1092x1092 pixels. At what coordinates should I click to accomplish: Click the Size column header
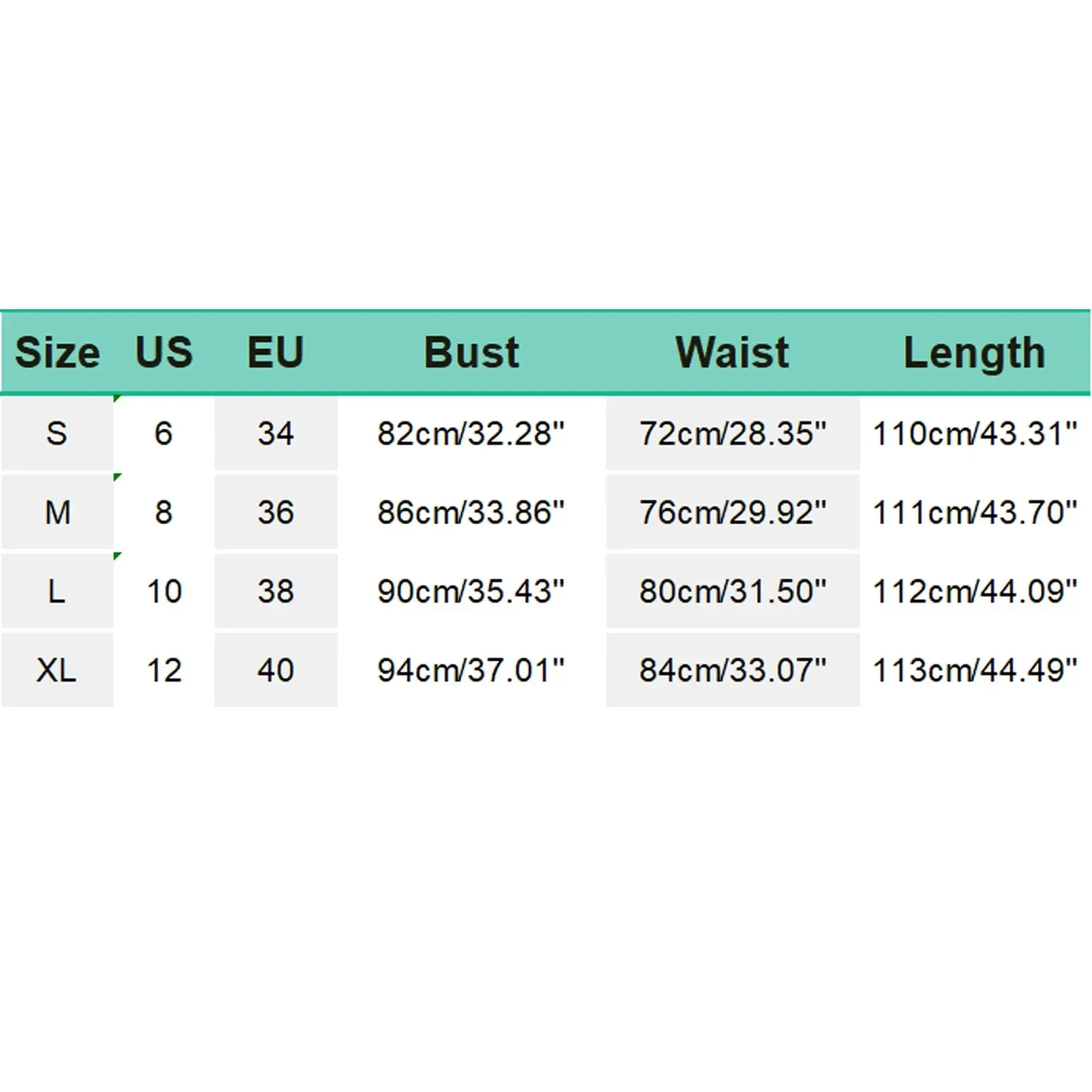(x=57, y=353)
